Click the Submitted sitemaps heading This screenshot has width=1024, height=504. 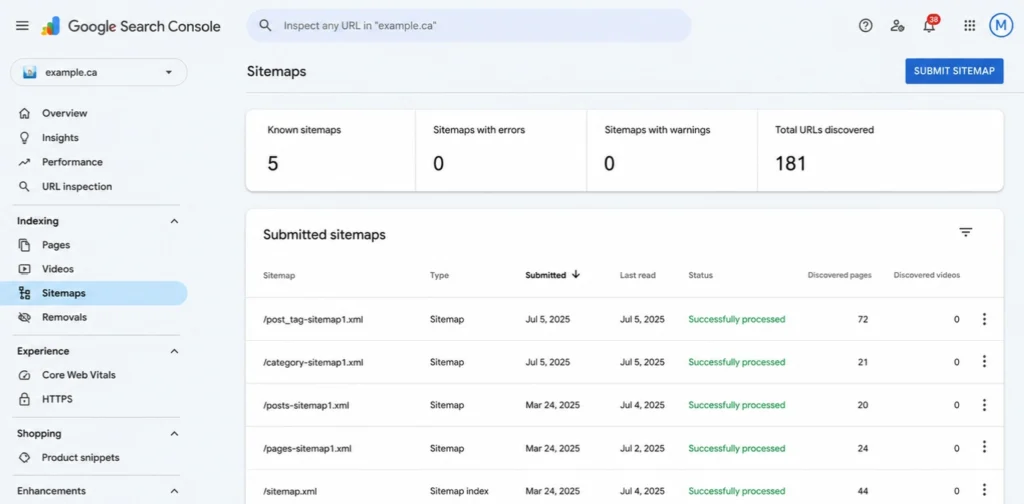click(x=325, y=234)
